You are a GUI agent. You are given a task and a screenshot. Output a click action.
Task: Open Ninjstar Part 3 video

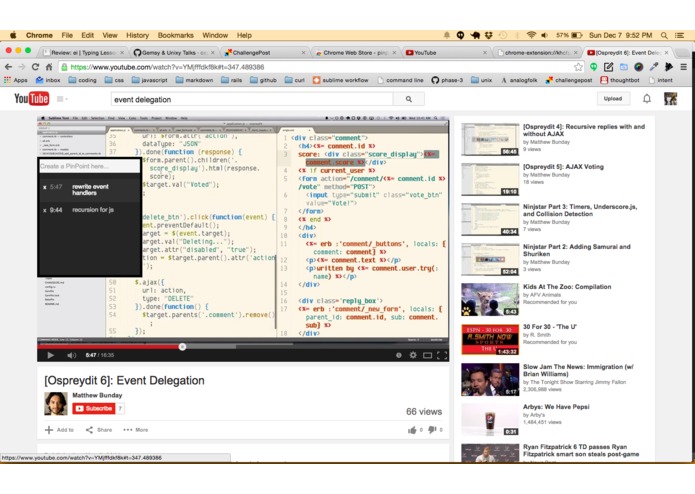tap(580, 210)
